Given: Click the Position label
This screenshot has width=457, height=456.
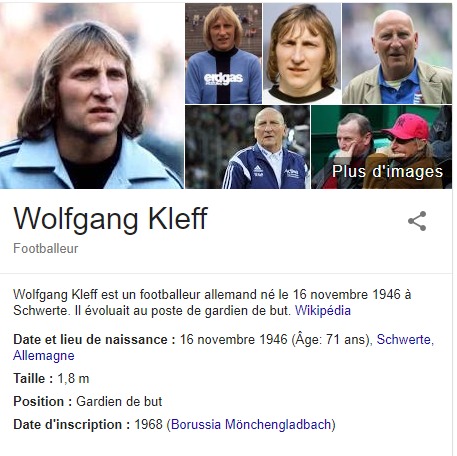Looking at the screenshot, I should [43, 401].
